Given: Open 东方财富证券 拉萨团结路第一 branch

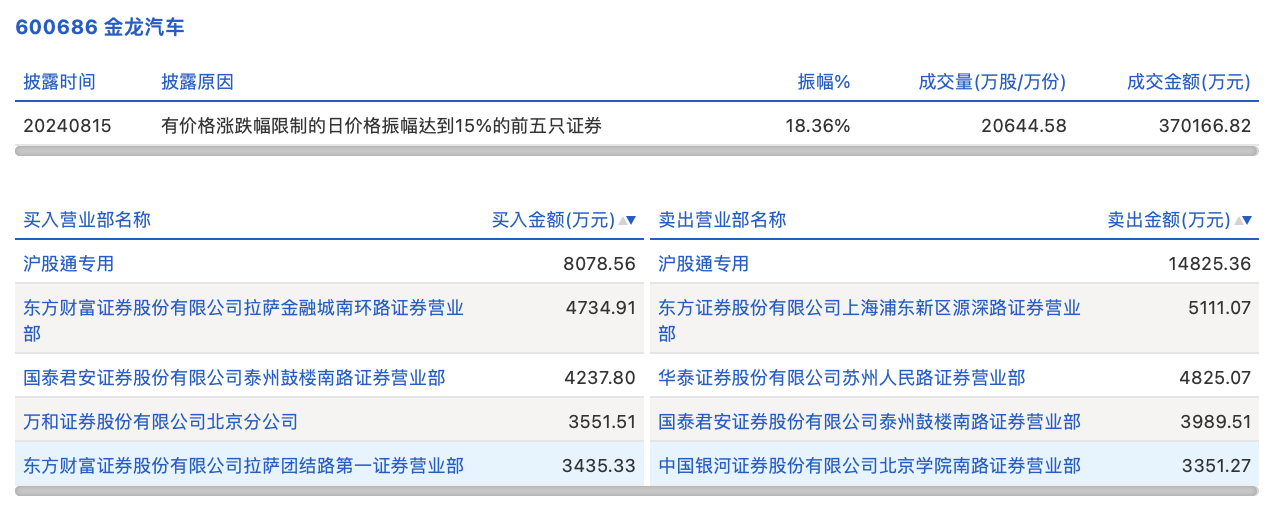Looking at the screenshot, I should pyautogui.click(x=244, y=466).
